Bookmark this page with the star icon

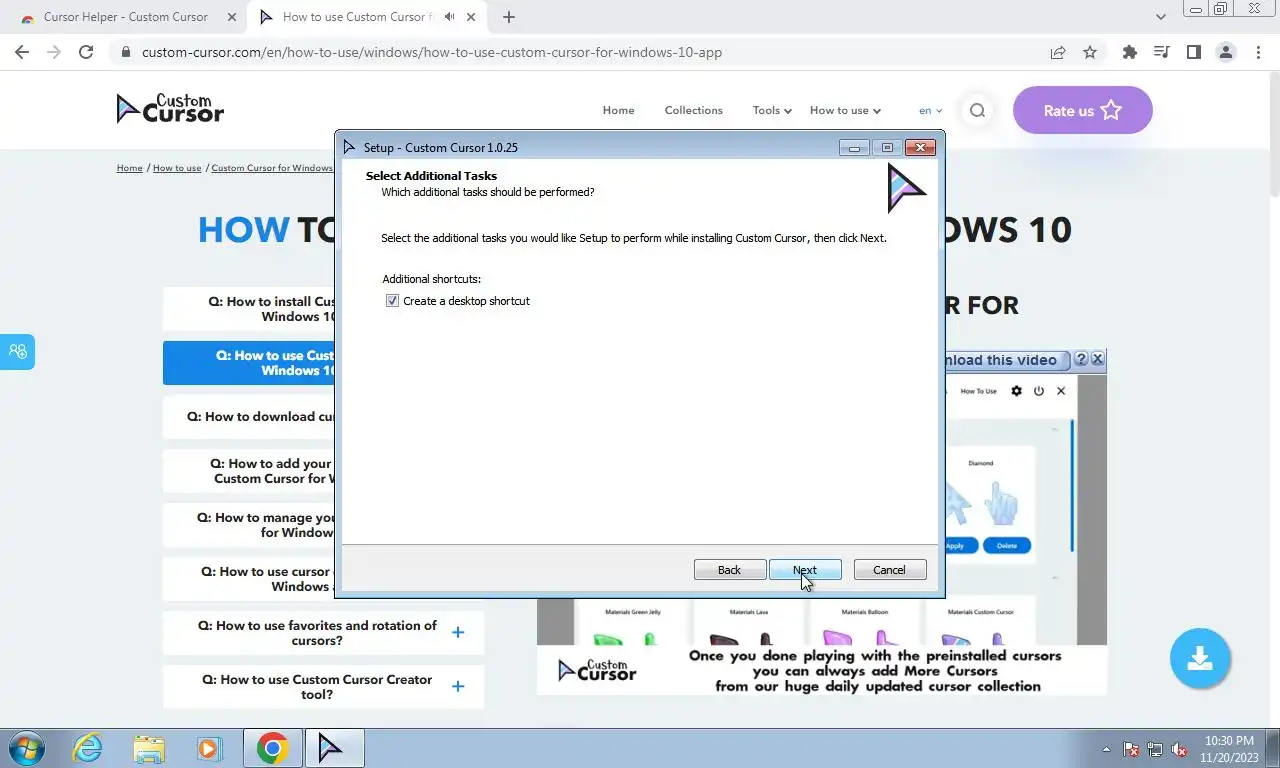point(1090,52)
